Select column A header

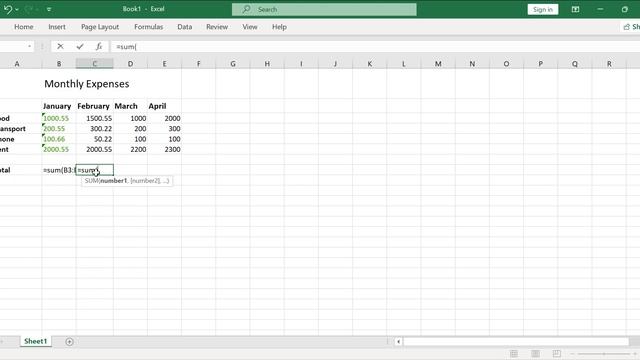tap(17, 64)
